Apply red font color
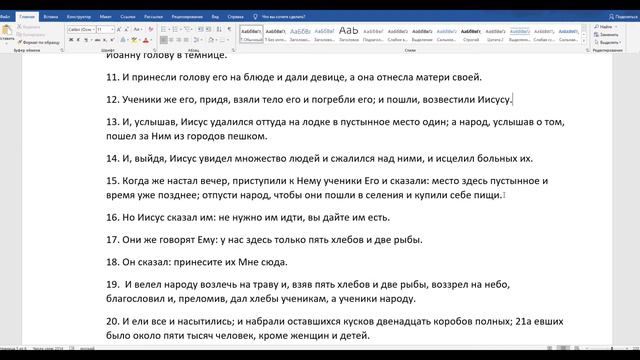Image resolution: width=640 pixels, height=360 pixels. pos(146,40)
